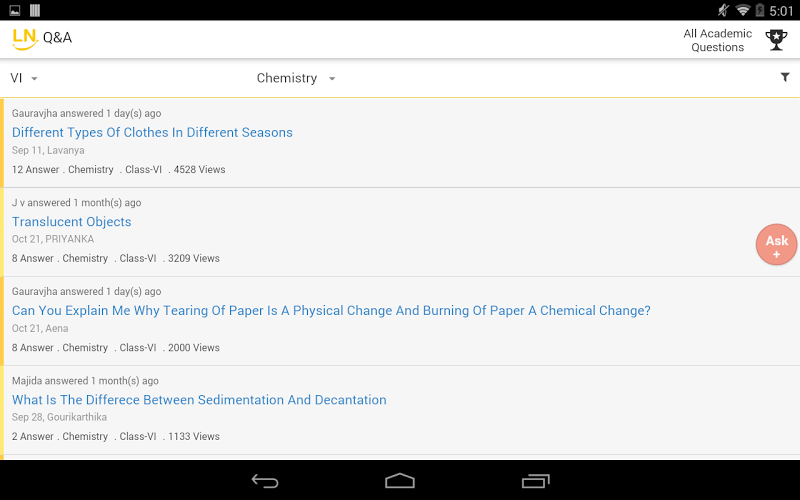Tap the round Ask + button
800x500 pixels.
[777, 245]
